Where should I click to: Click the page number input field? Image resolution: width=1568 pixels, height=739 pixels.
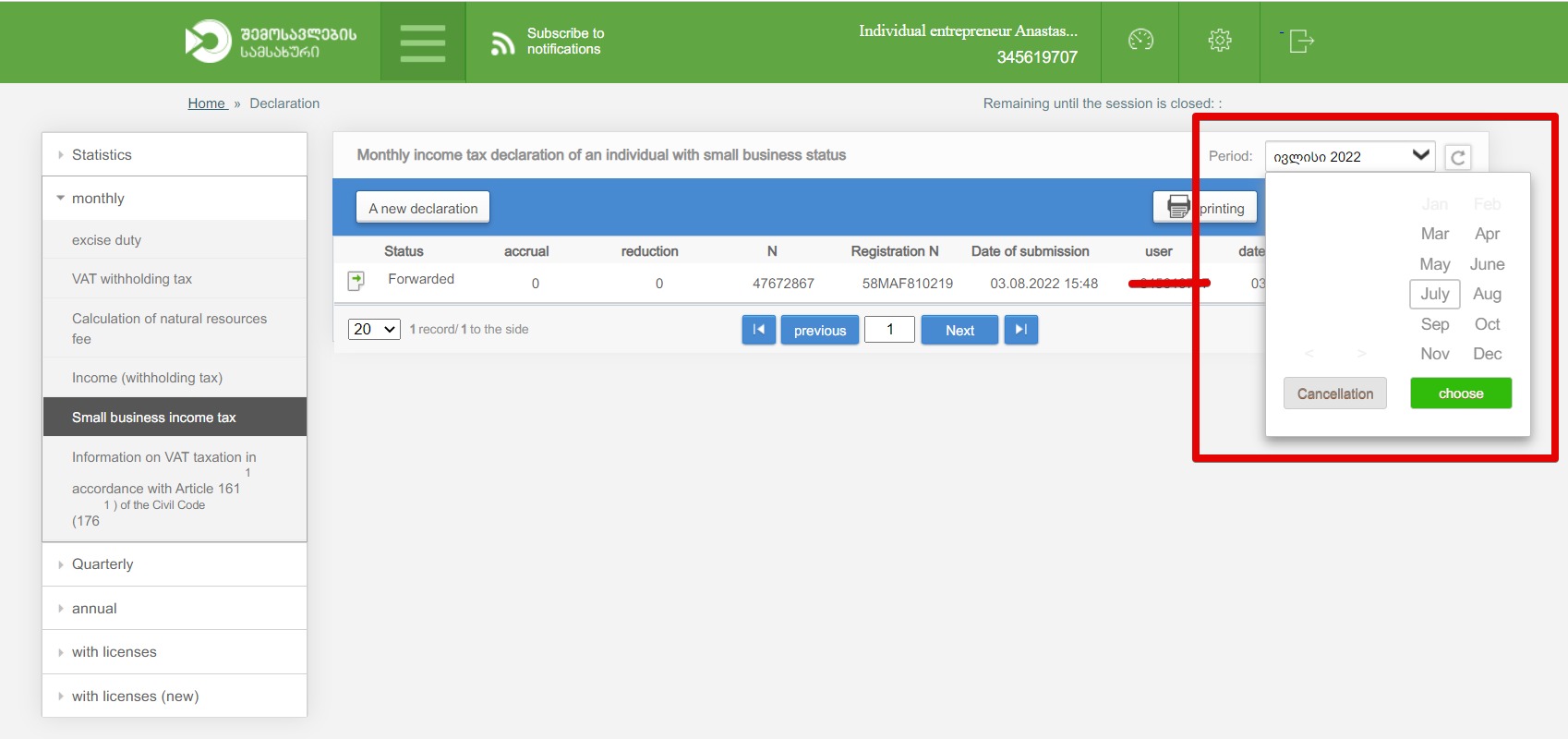click(890, 330)
